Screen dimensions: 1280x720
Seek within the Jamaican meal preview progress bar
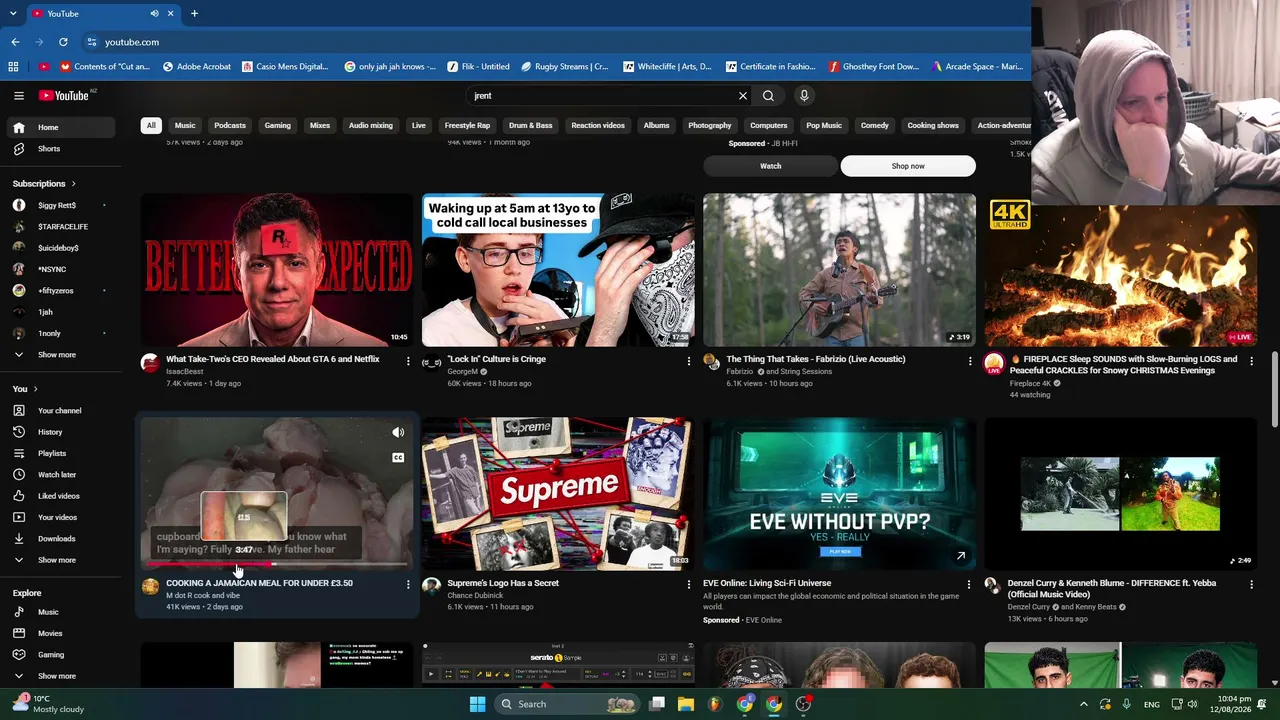click(277, 564)
